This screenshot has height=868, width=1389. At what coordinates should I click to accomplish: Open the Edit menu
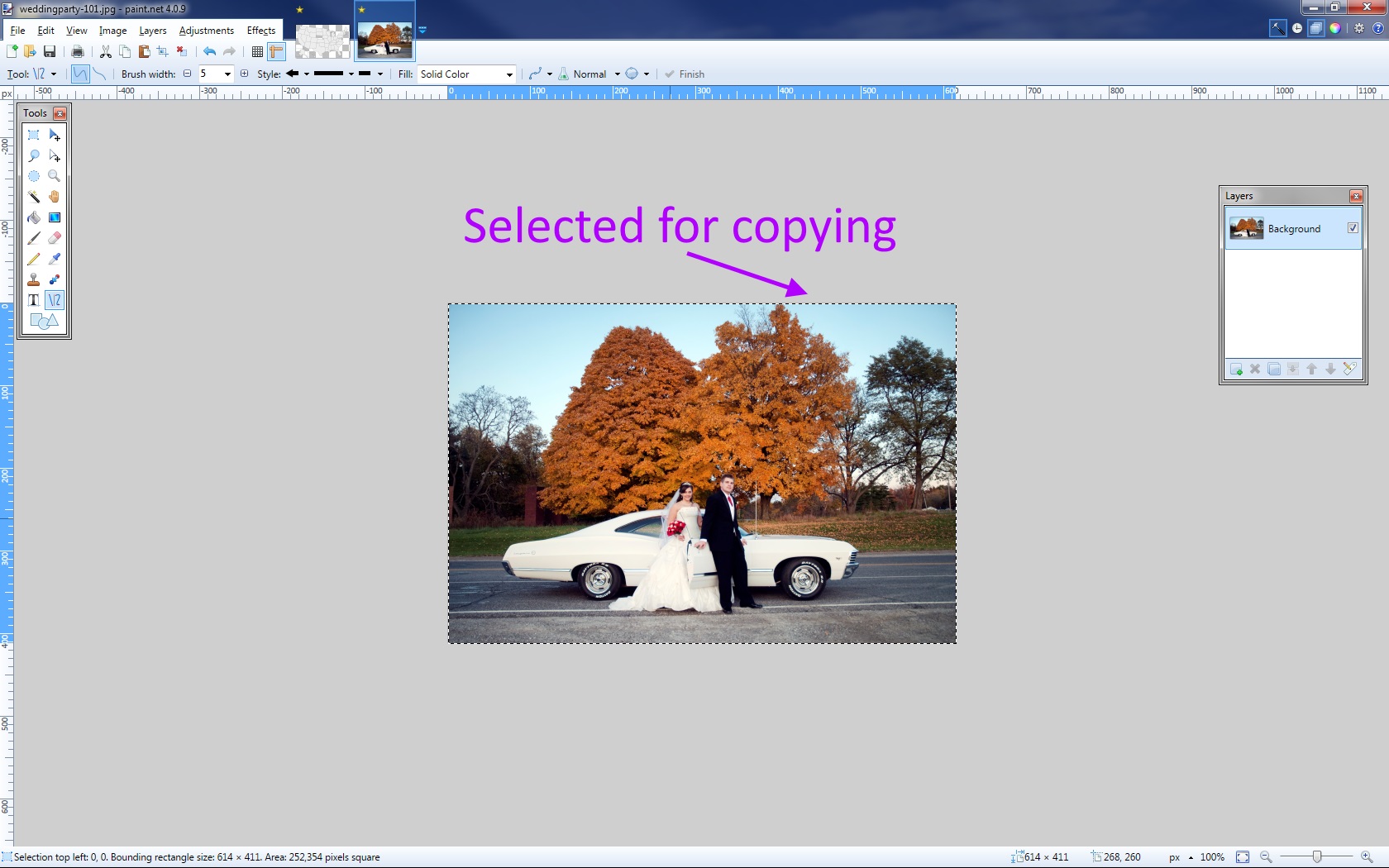click(45, 31)
